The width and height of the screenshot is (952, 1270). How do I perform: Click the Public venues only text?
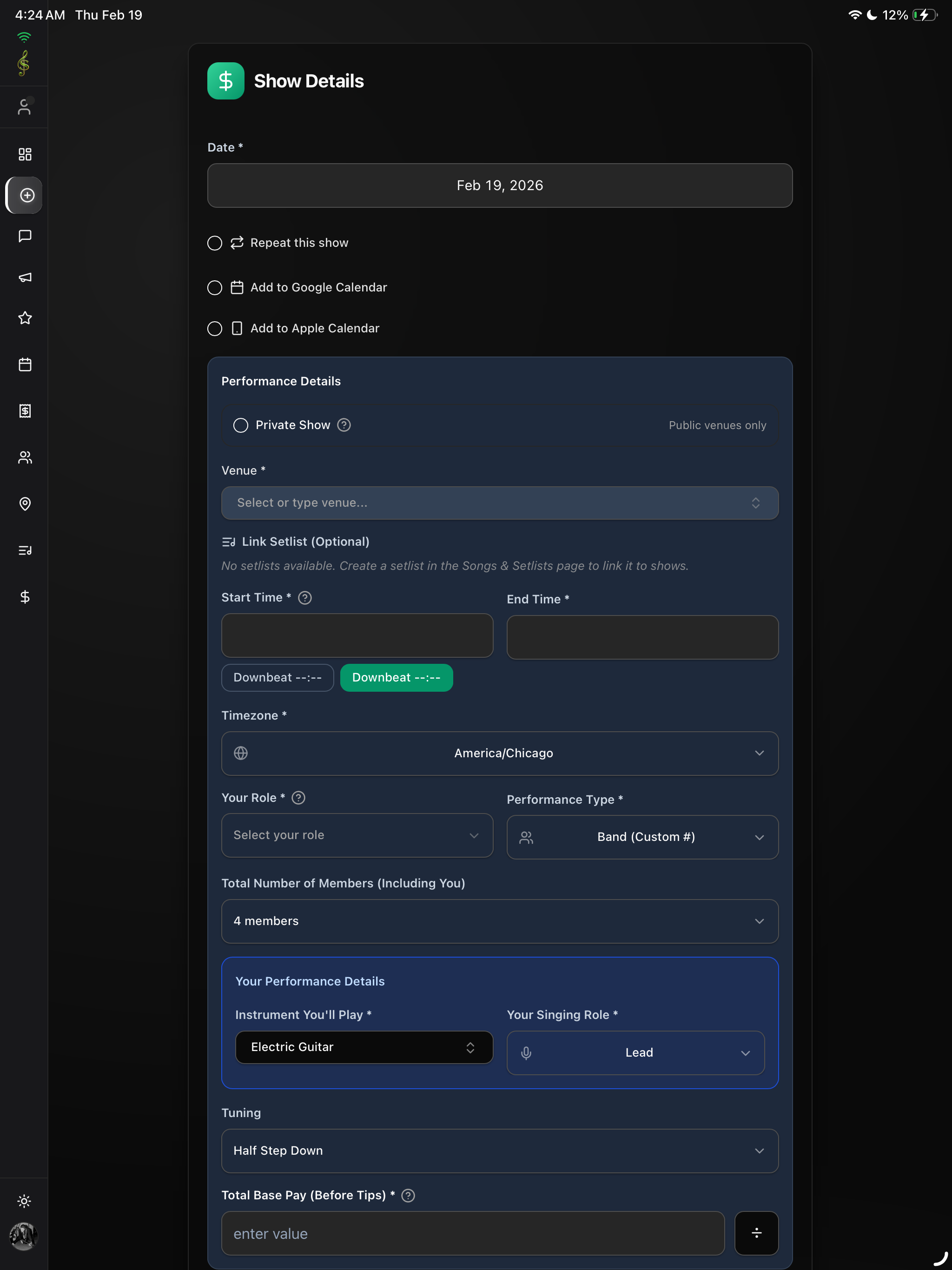(x=717, y=425)
